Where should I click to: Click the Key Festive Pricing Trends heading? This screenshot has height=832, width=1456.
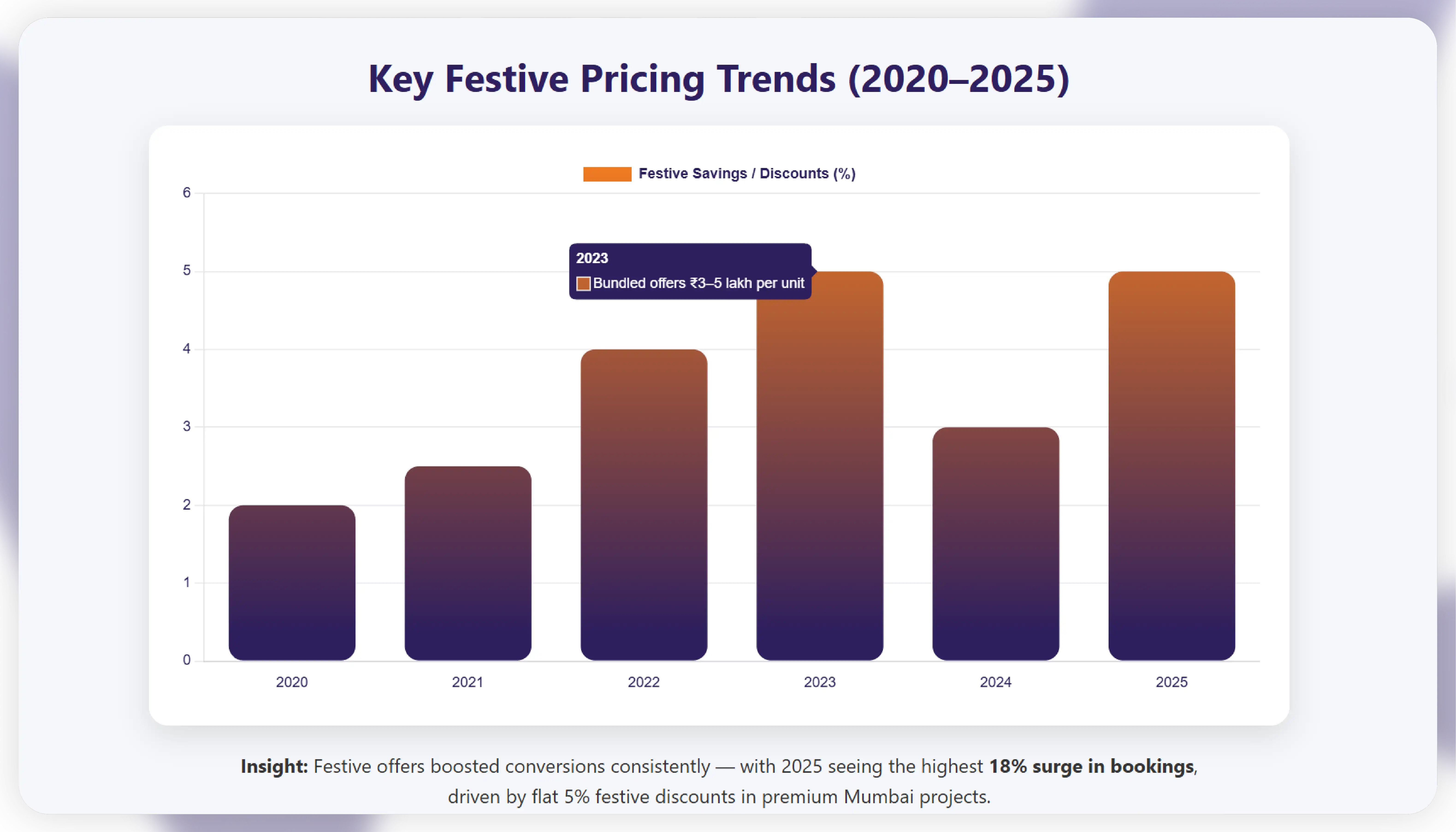point(719,79)
